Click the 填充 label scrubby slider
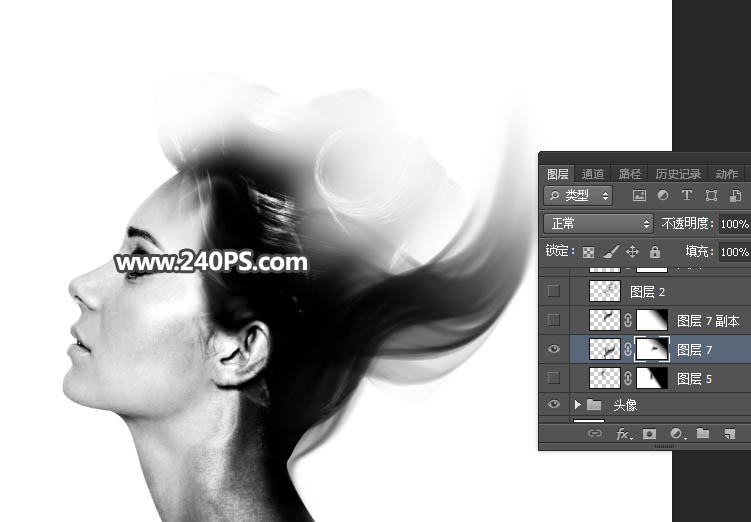Screen dimensions: 751x522 (699, 251)
